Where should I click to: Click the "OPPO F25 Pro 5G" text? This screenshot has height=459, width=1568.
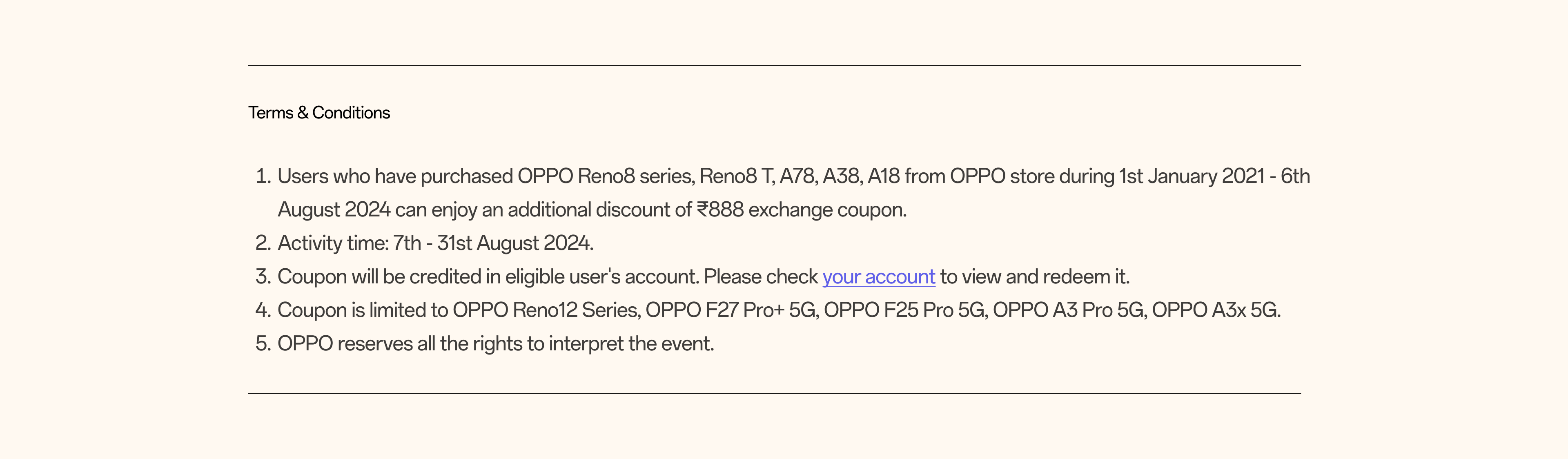pos(904,310)
